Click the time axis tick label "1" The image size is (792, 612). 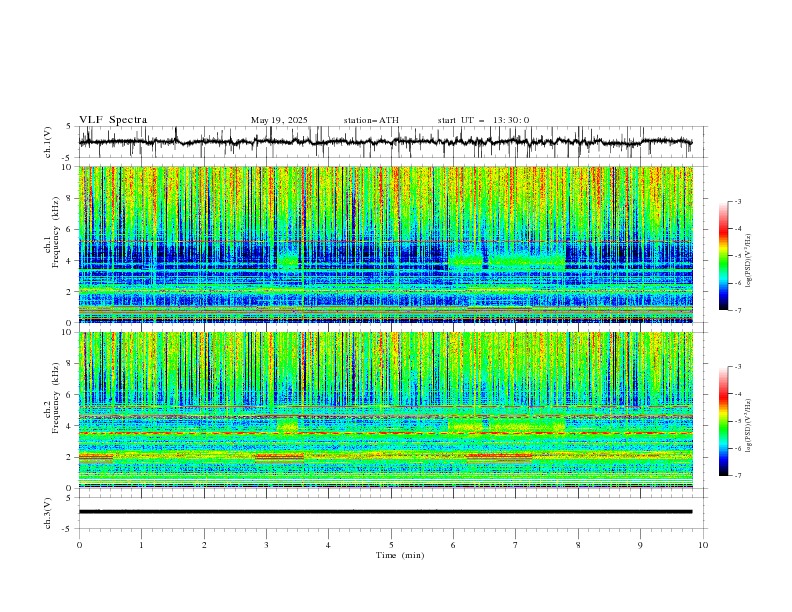[x=141, y=545]
